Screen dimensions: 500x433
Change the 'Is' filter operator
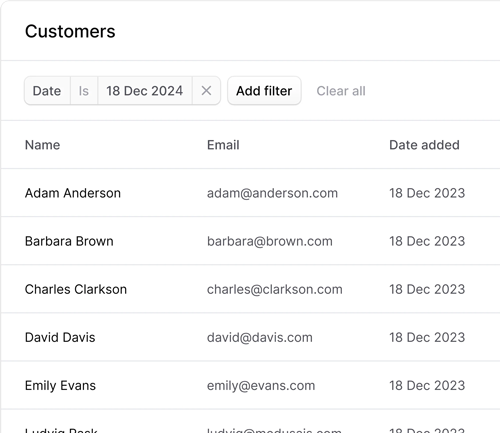click(x=84, y=91)
